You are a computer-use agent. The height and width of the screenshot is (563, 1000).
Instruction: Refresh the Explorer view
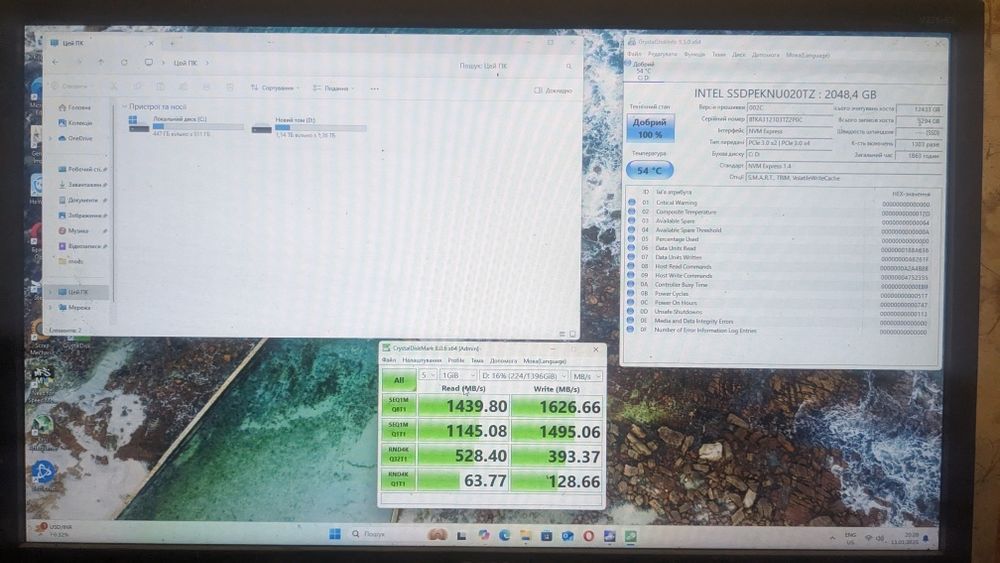pos(124,62)
